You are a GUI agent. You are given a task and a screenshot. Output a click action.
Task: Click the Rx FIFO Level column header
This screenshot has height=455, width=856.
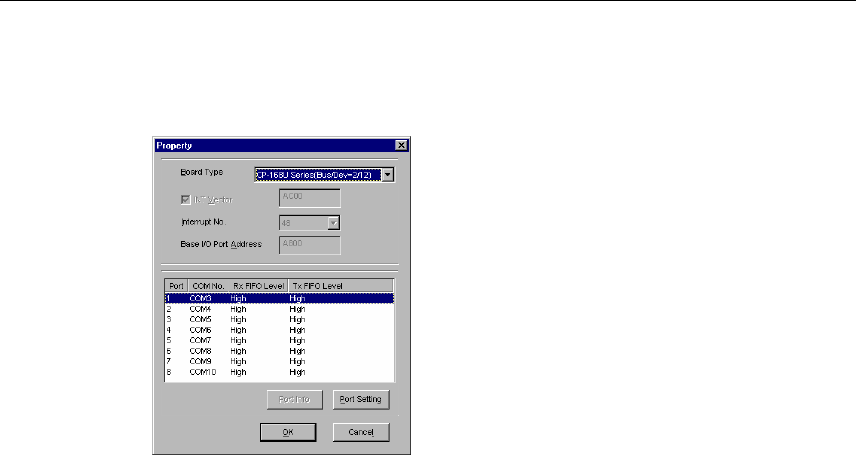click(257, 286)
